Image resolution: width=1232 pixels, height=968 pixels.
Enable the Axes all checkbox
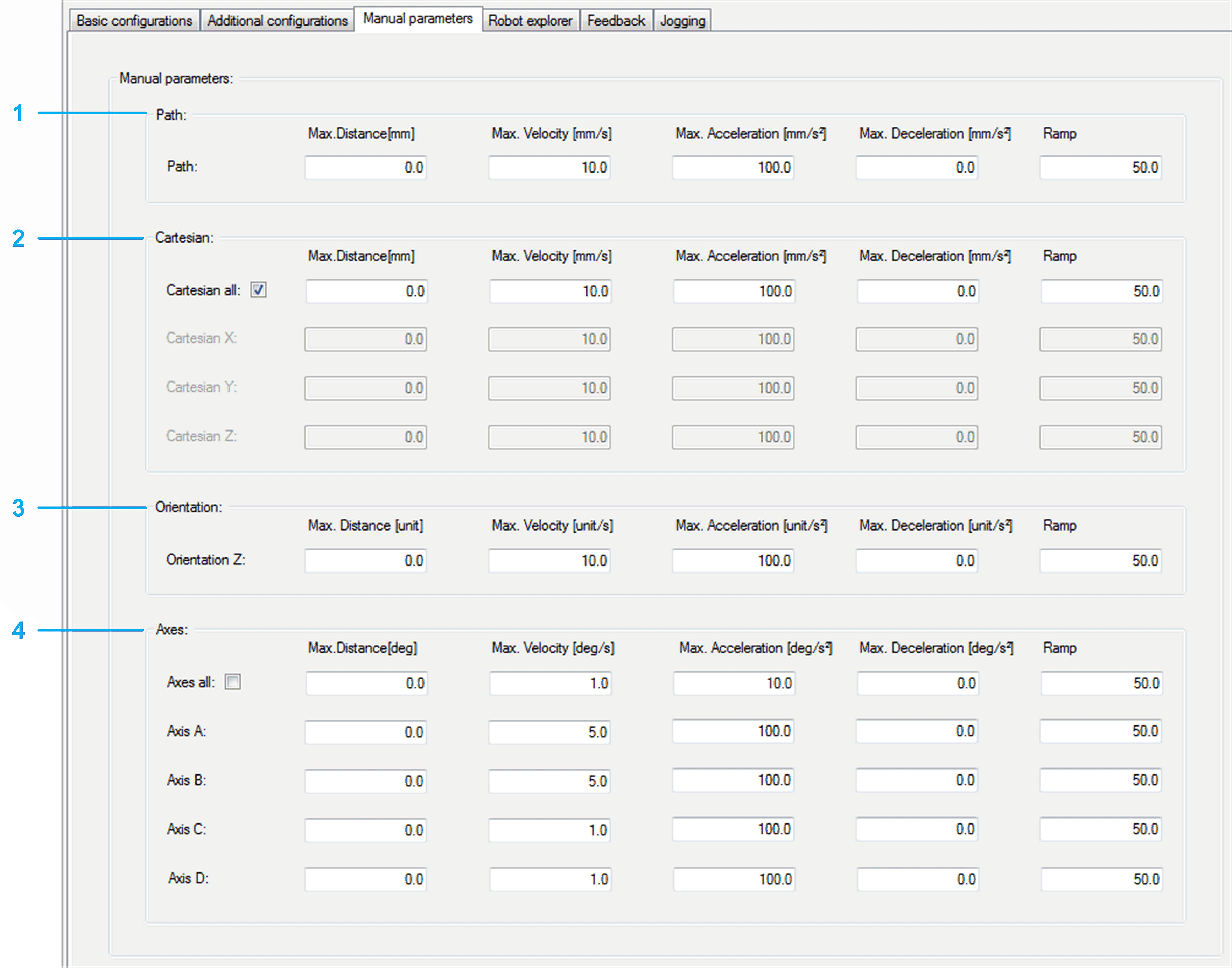coord(233,681)
